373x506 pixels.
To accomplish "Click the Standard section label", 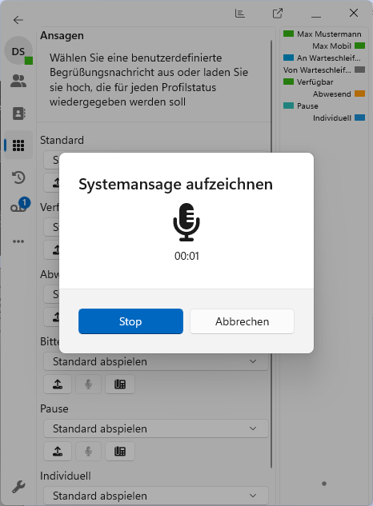I will pyautogui.click(x=62, y=140).
